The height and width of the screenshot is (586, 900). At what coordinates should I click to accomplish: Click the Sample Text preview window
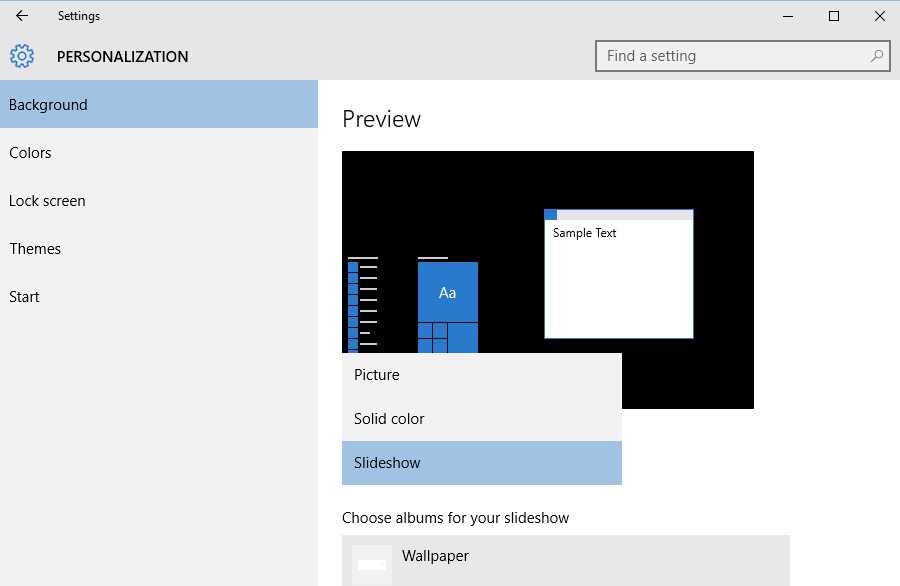click(x=619, y=274)
